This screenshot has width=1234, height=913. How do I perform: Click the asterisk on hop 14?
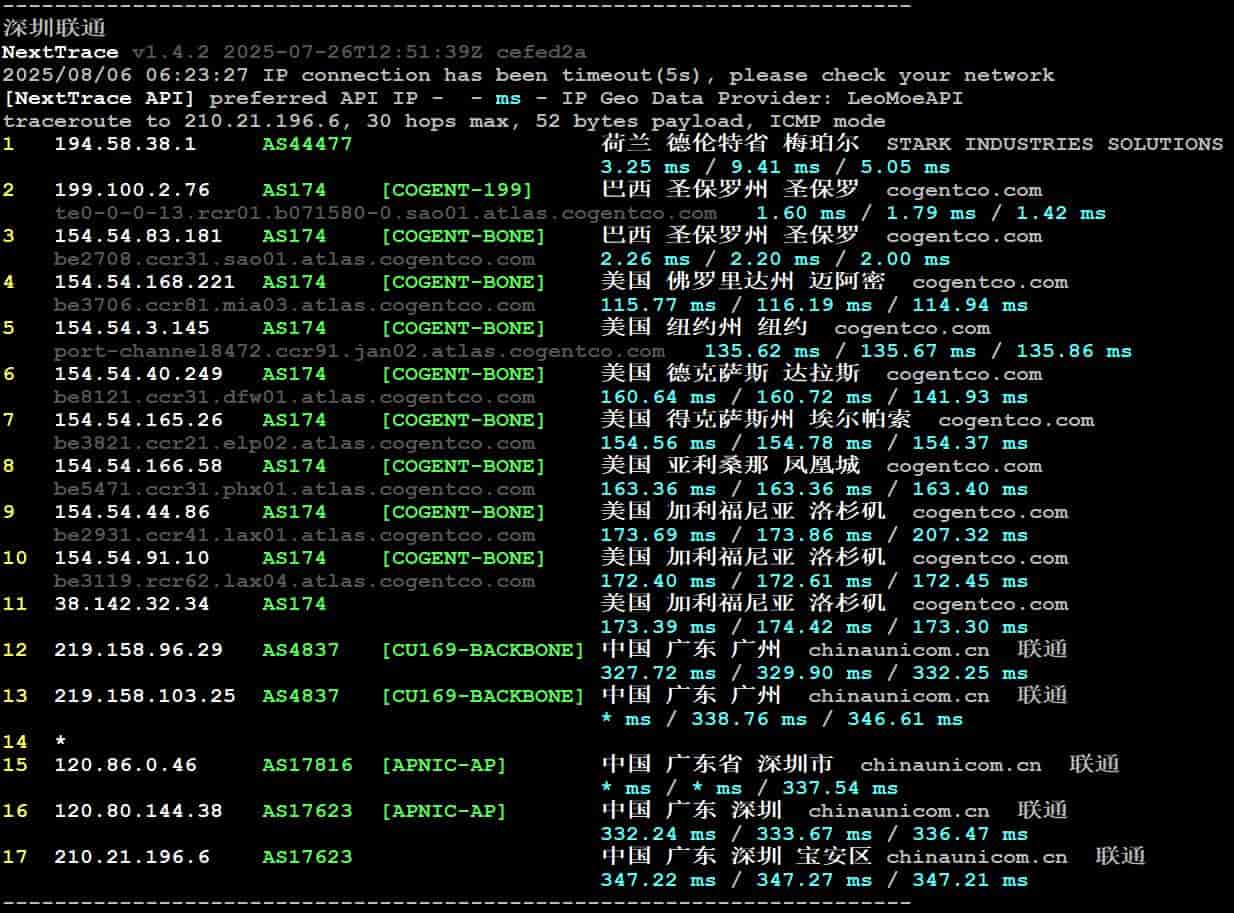click(60, 742)
